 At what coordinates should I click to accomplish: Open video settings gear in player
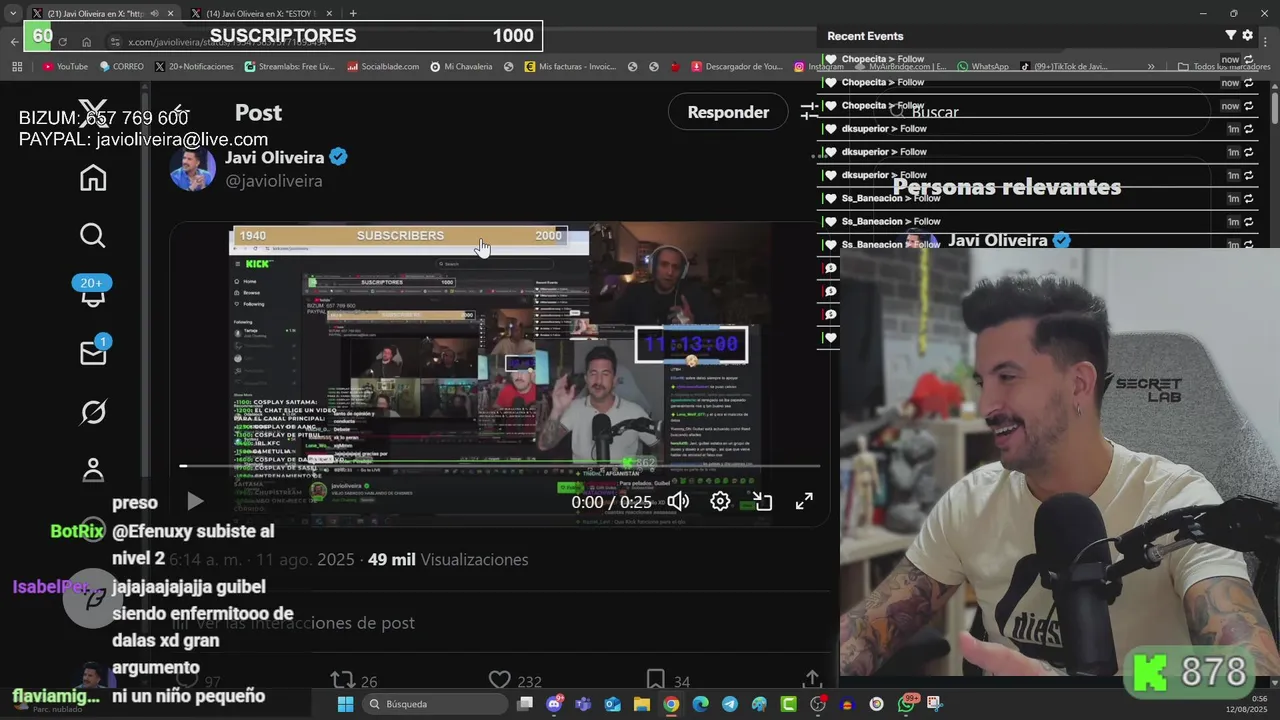point(720,502)
